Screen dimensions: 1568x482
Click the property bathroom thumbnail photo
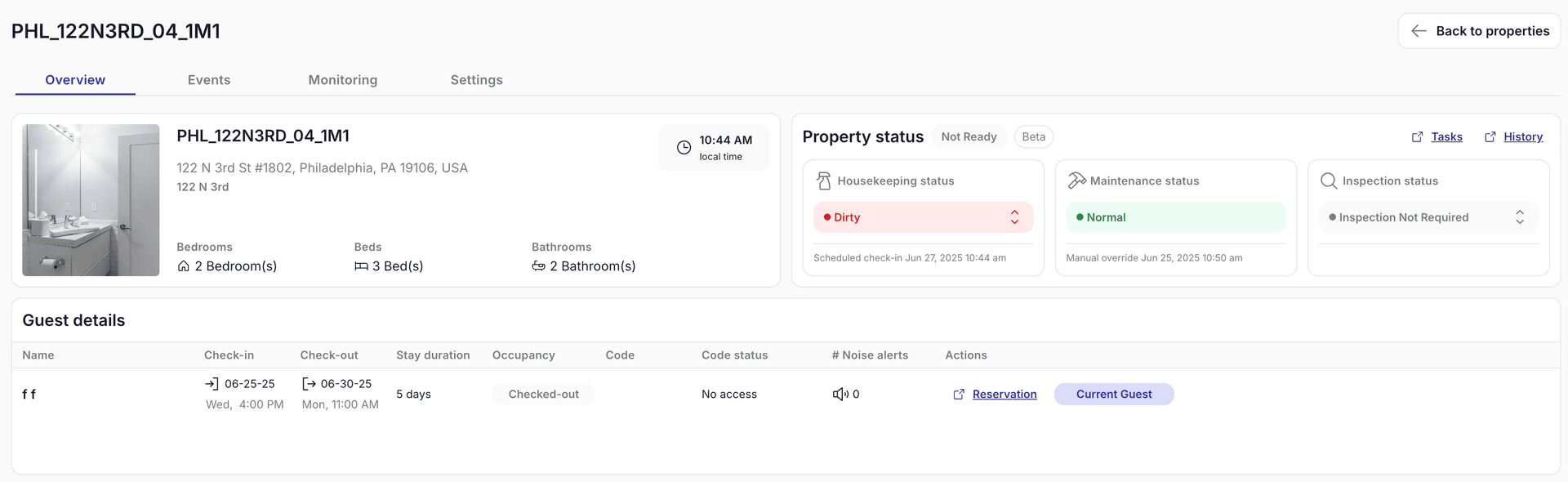91,200
